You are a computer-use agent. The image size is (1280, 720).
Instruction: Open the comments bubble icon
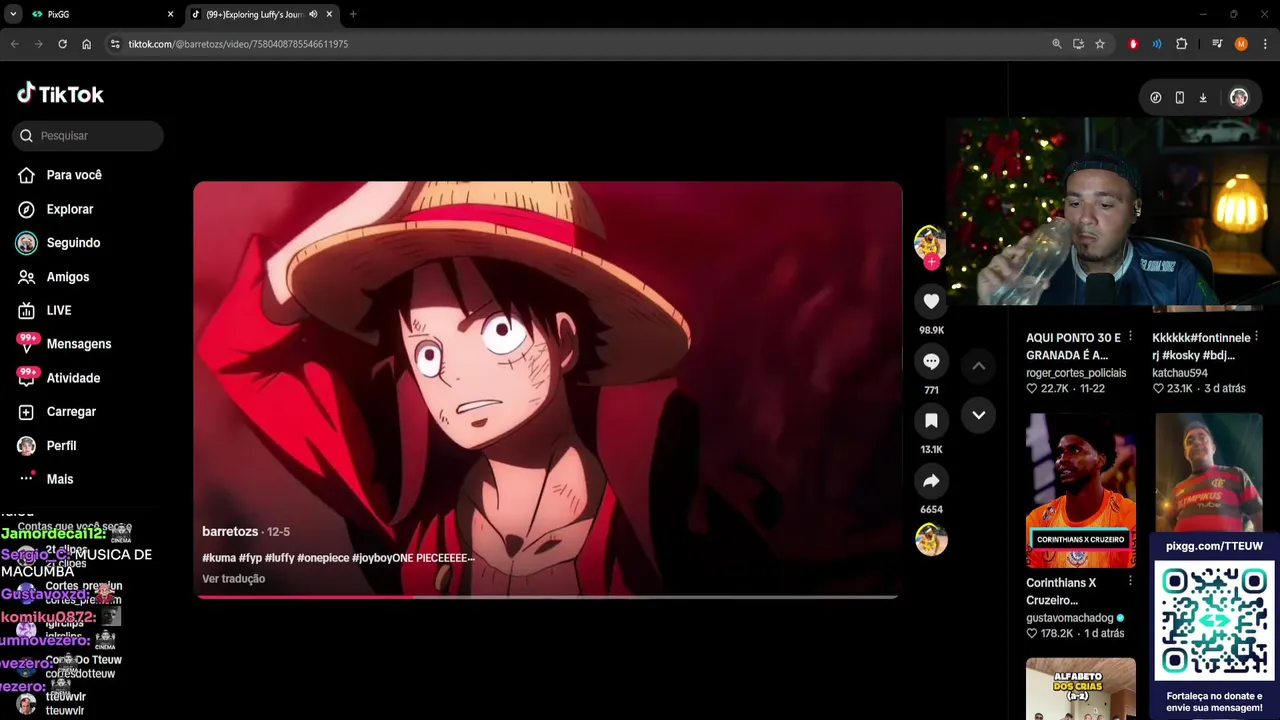931,361
